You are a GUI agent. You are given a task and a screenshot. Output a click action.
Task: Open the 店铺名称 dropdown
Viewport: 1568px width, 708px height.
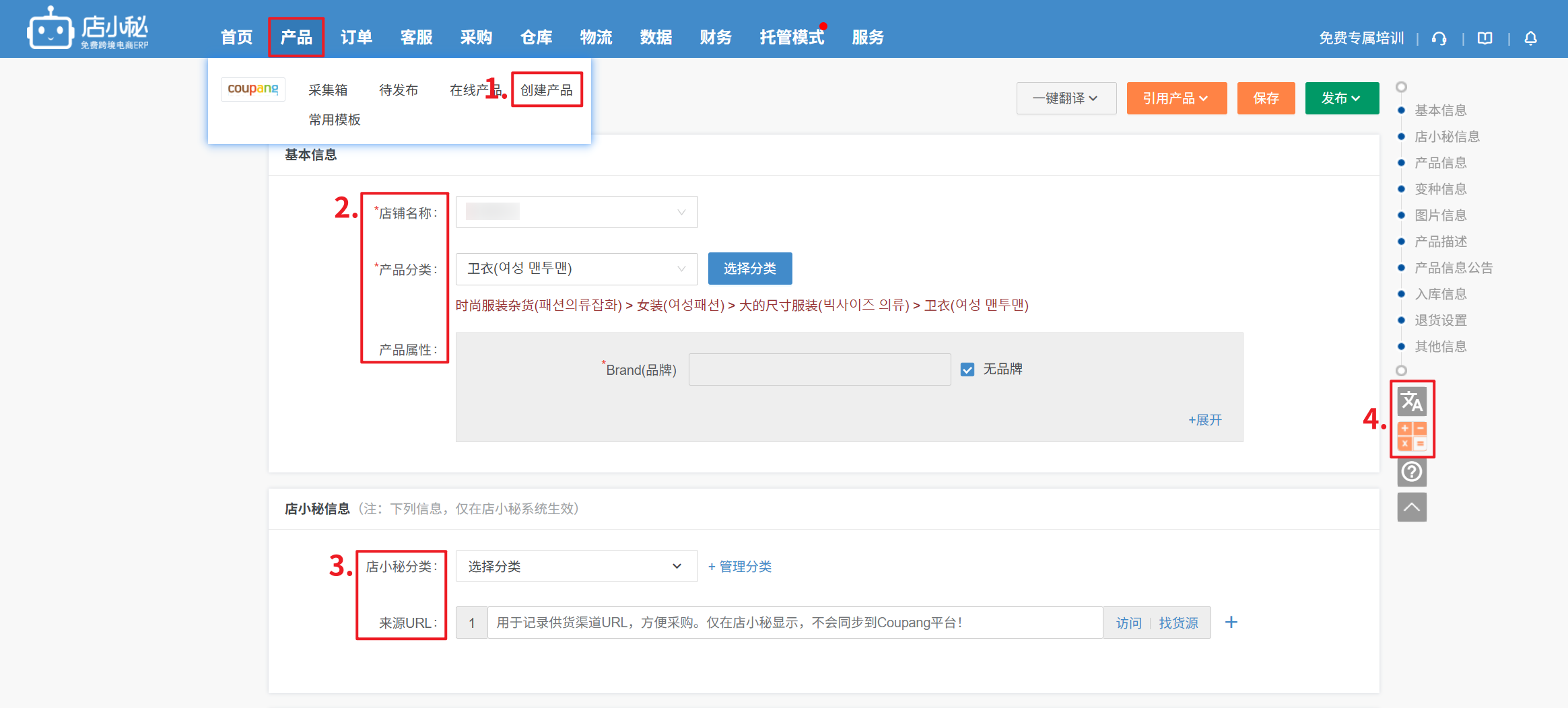pos(576,212)
